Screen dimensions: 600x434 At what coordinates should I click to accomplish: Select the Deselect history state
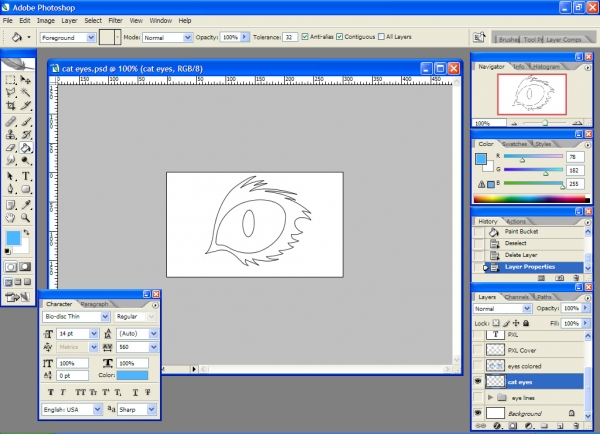pos(515,243)
